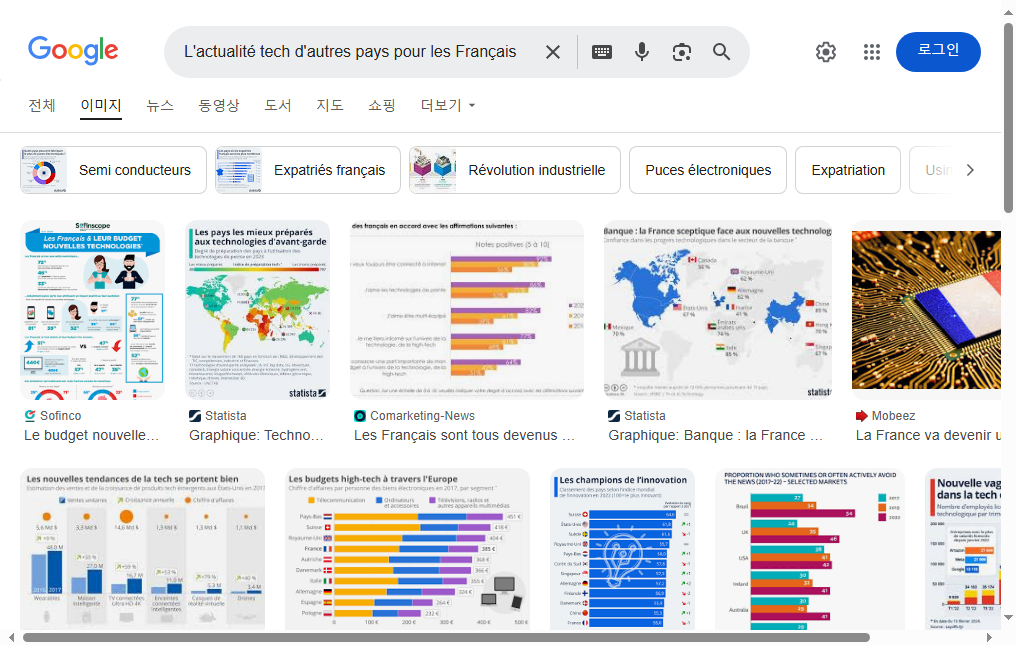Click the vertical scrollbar thumb
The image size is (1016, 645).
1008,117
